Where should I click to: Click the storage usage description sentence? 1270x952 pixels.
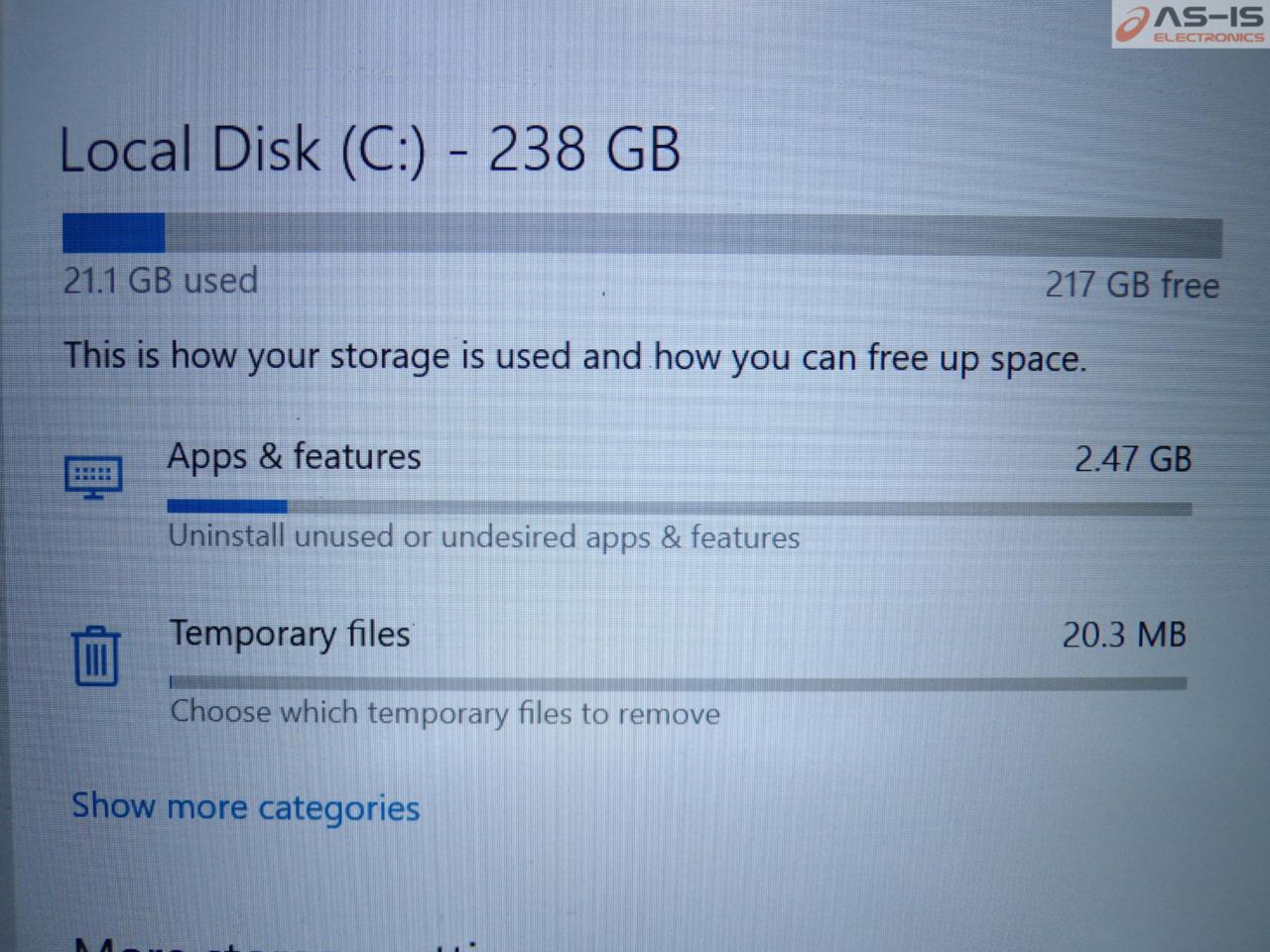(x=574, y=357)
